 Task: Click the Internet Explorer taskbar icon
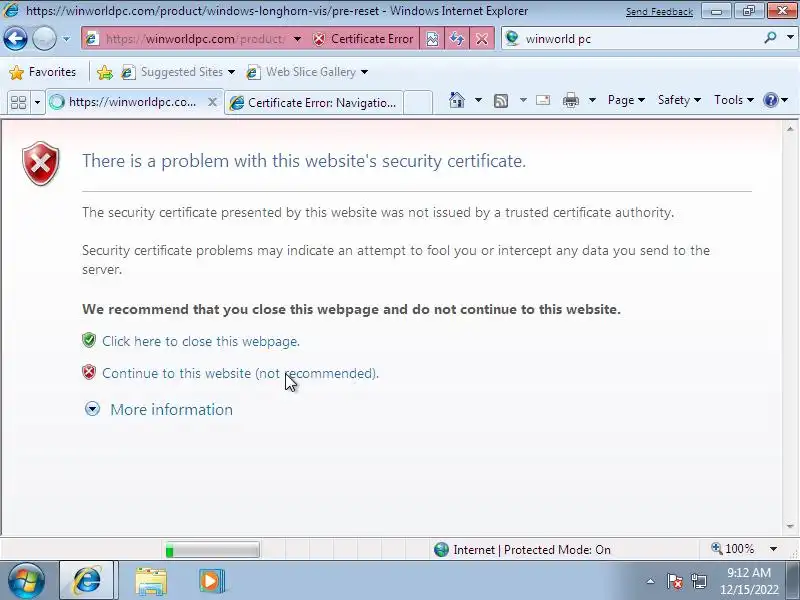(x=88, y=581)
